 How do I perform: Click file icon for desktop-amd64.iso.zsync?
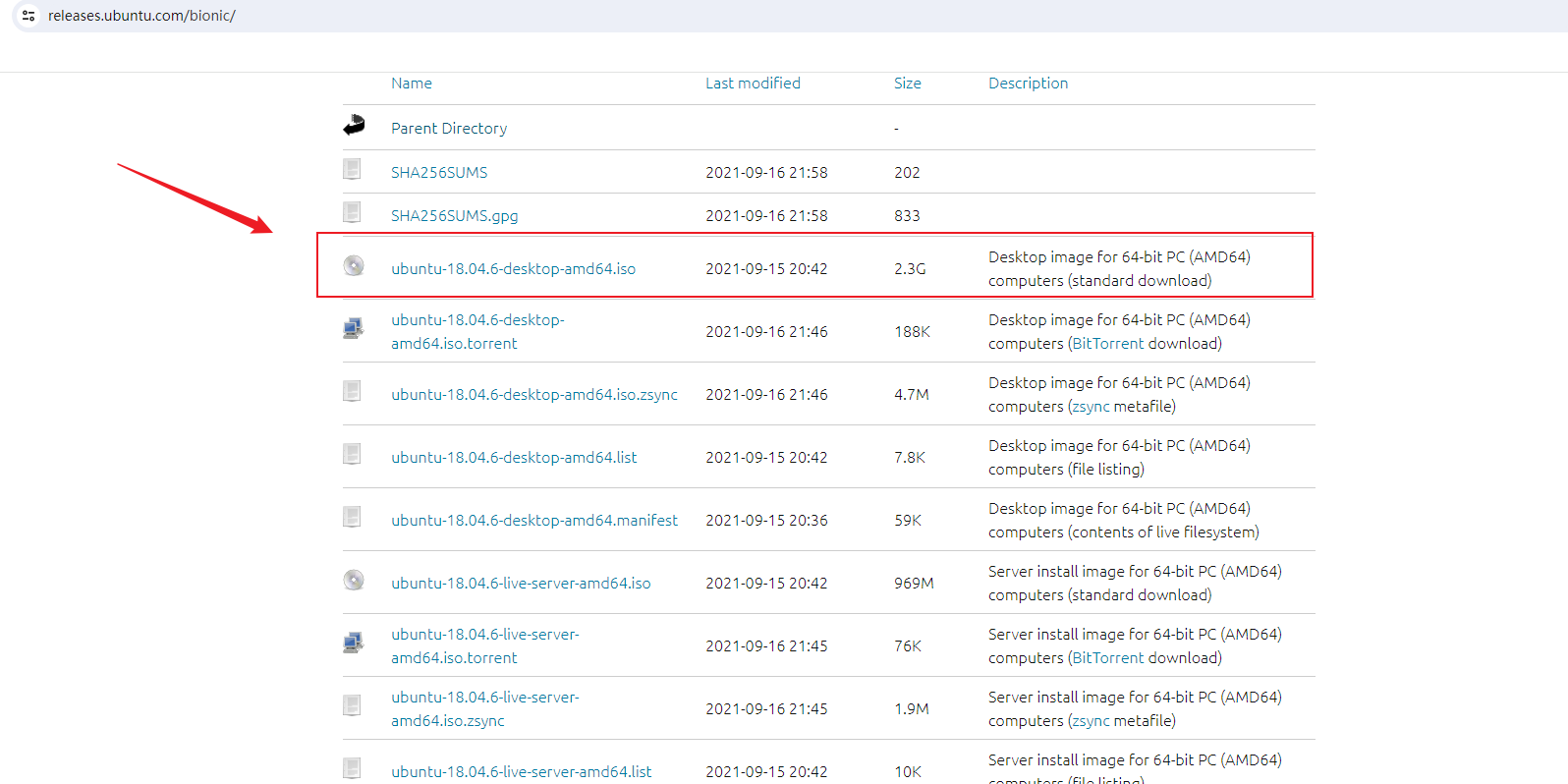(352, 391)
